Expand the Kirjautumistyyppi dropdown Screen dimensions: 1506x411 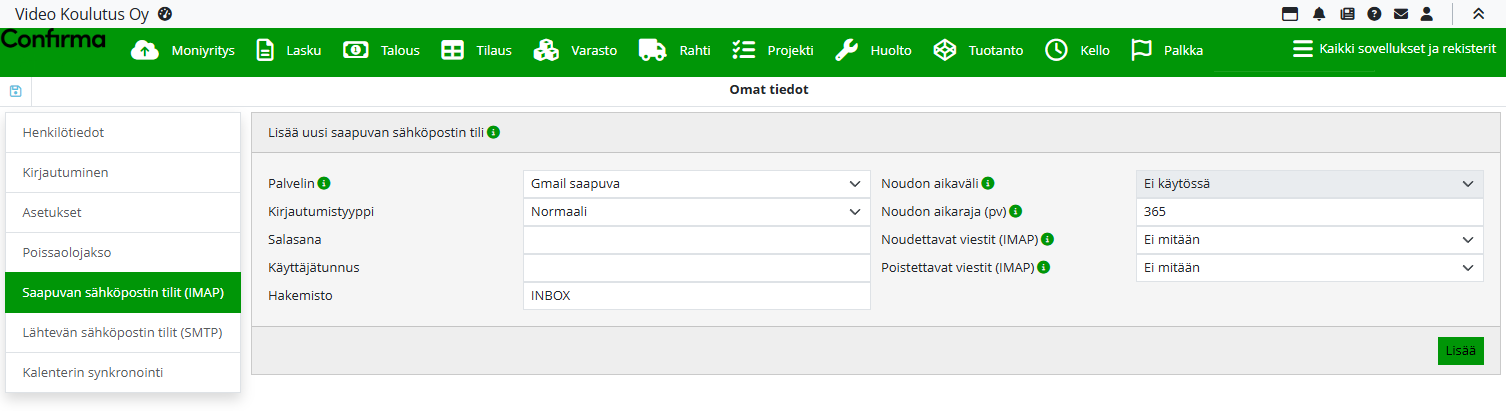click(696, 212)
